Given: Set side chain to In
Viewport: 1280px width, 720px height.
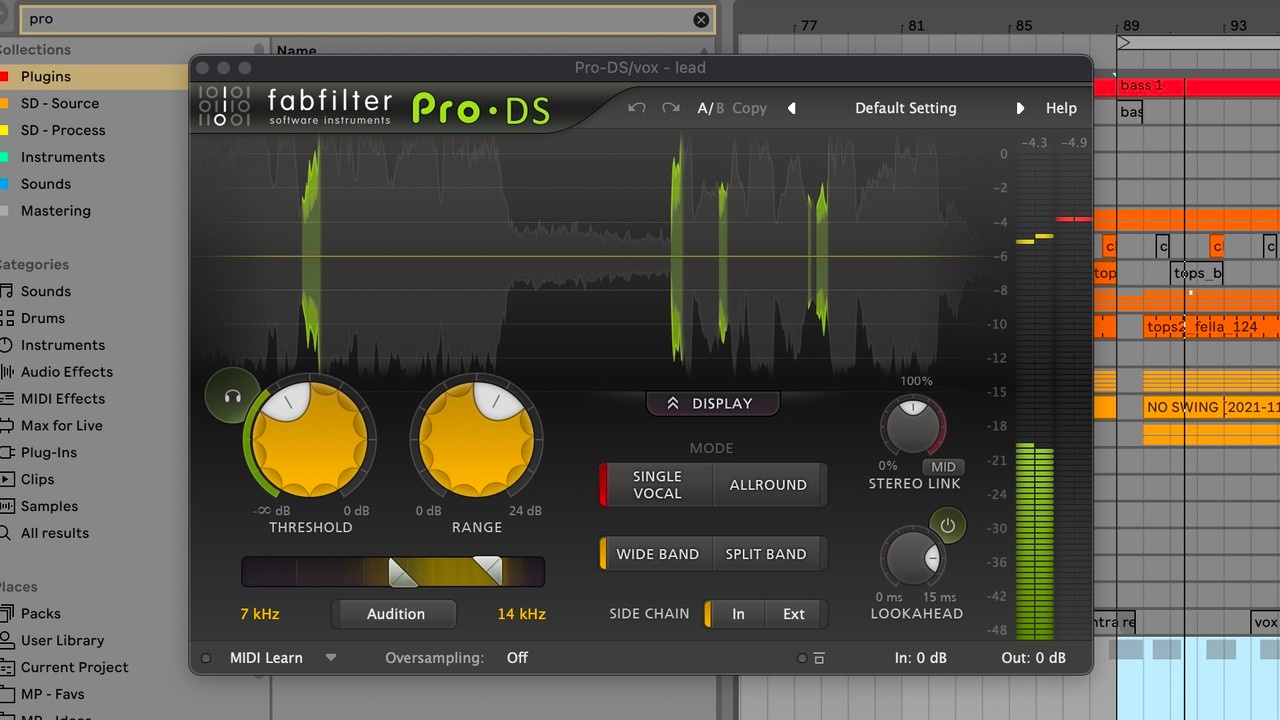Looking at the screenshot, I should pos(738,614).
